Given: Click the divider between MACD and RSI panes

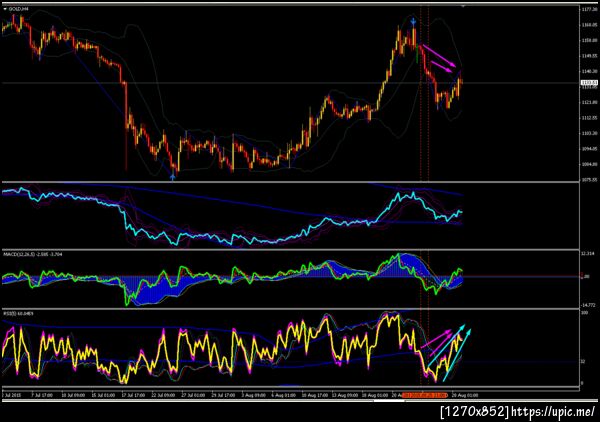Looking at the screenshot, I should point(291,309).
